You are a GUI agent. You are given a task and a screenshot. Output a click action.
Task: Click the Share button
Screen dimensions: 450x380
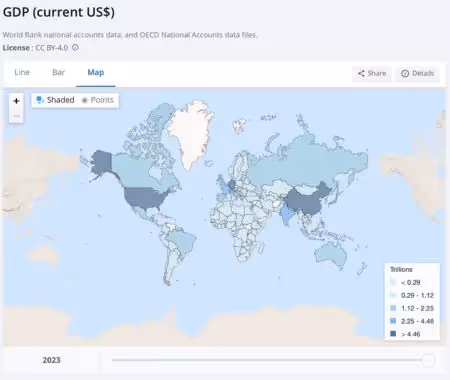click(372, 73)
